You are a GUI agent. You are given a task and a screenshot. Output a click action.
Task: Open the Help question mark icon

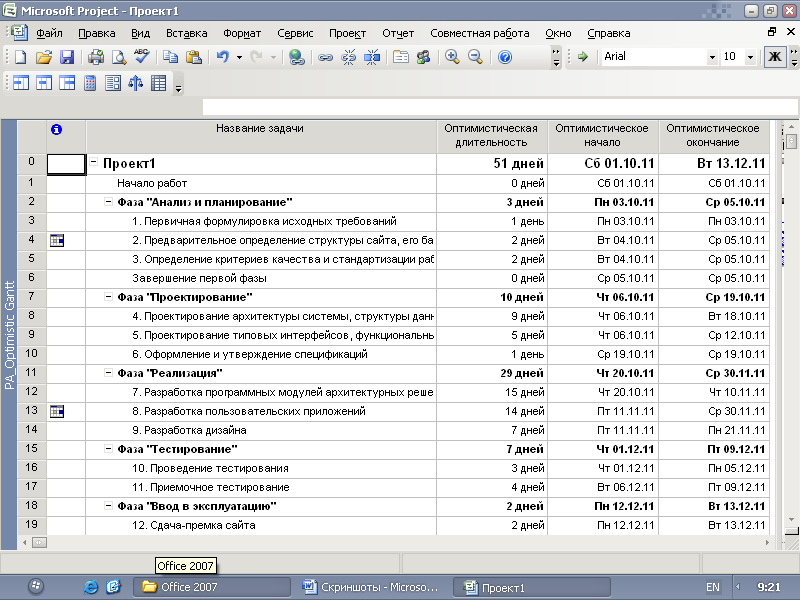click(505, 57)
